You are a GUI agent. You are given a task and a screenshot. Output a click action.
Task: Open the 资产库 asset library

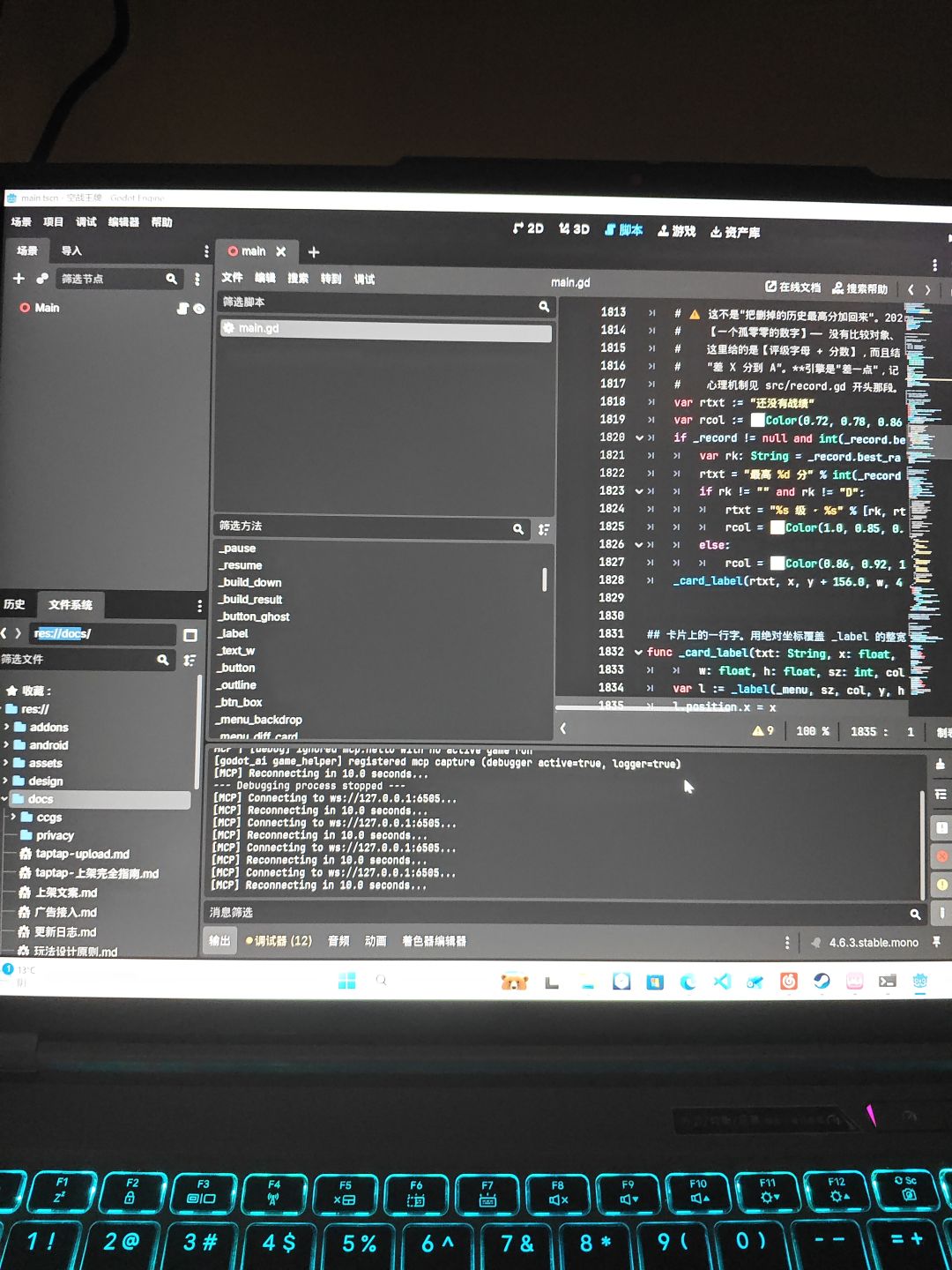point(735,232)
